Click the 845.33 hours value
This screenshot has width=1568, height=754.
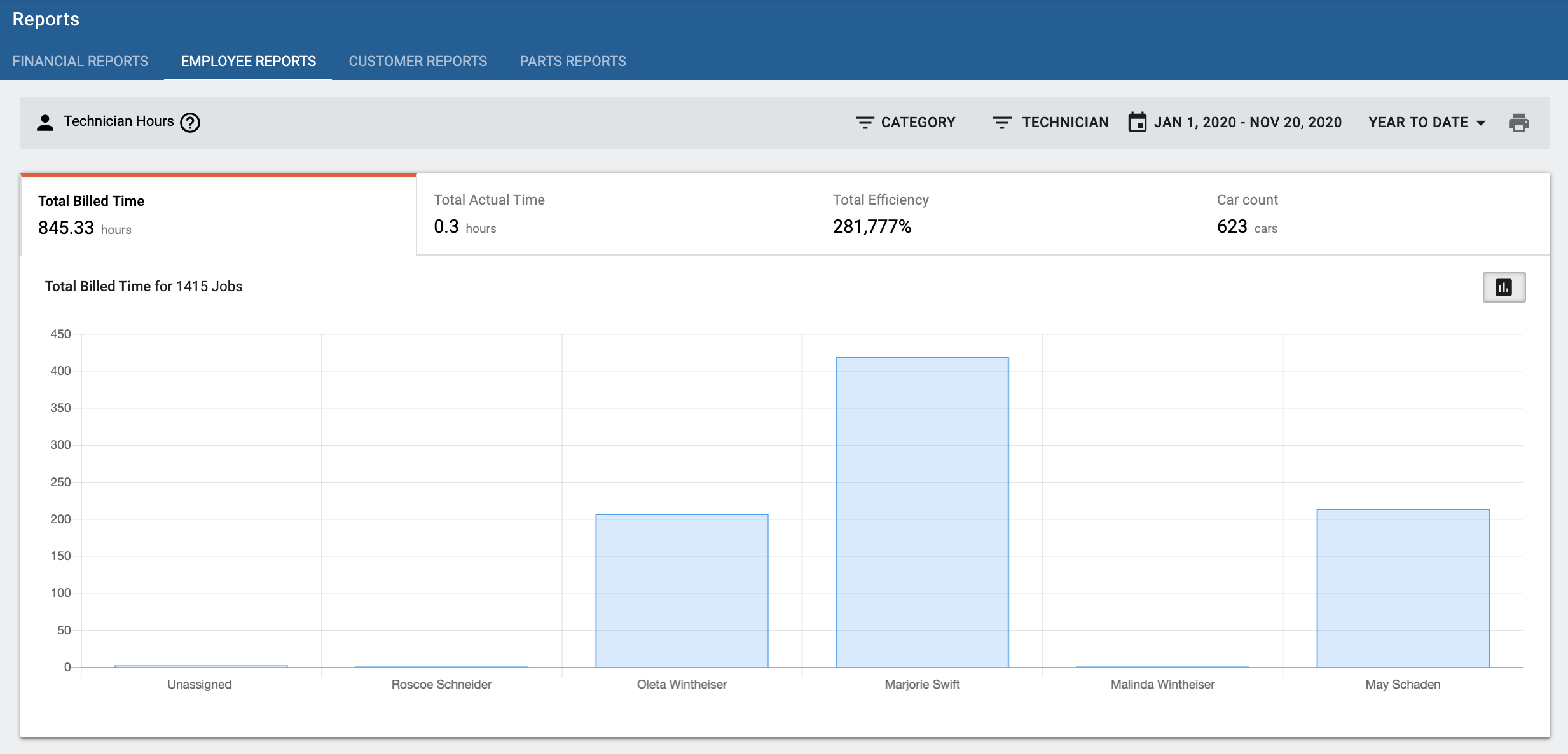click(x=85, y=228)
